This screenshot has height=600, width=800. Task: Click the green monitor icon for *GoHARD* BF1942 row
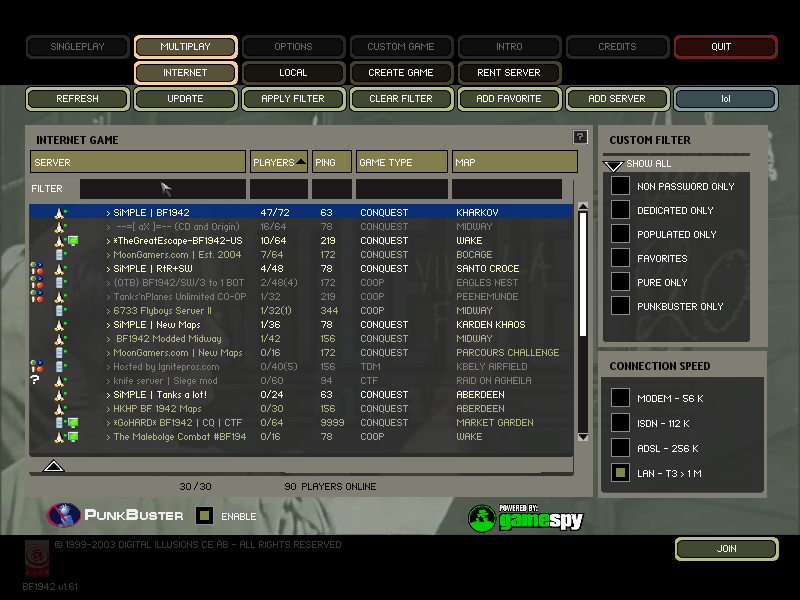point(73,422)
